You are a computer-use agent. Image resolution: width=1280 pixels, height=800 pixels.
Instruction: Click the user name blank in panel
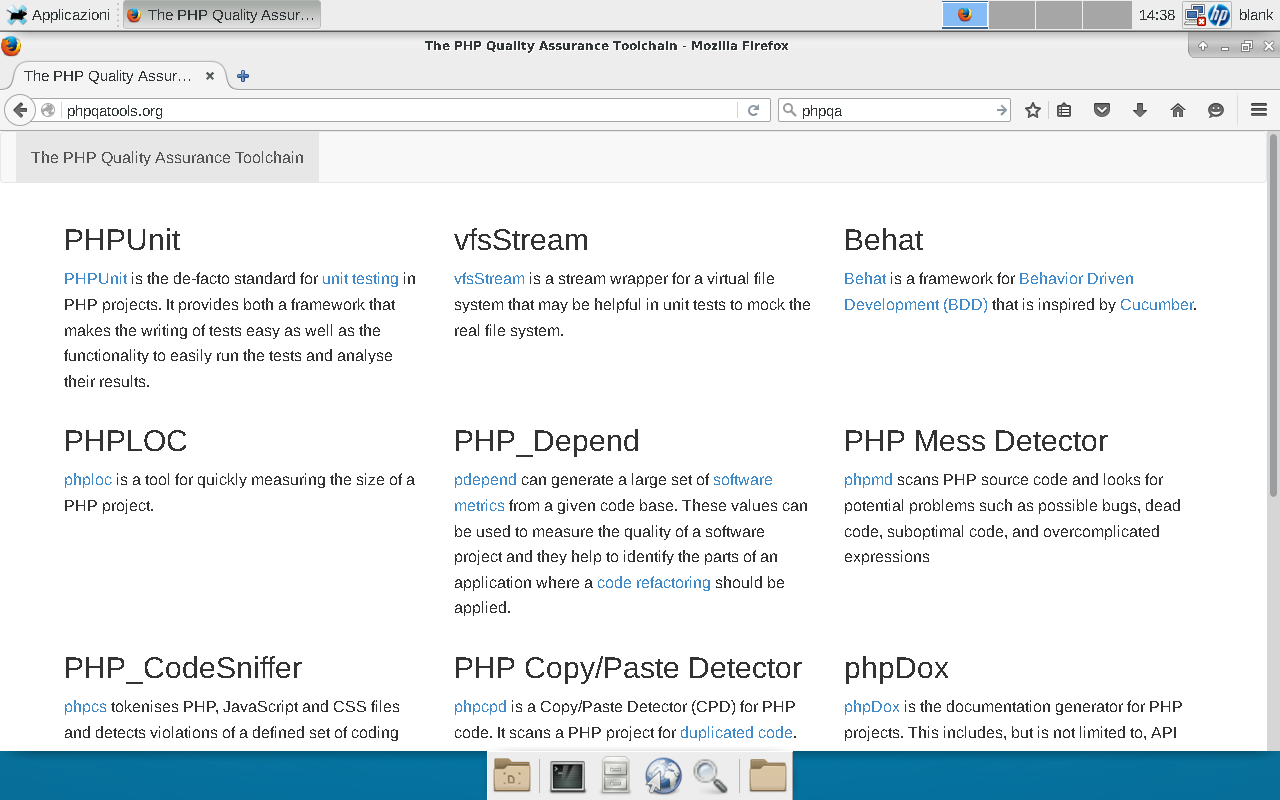coord(1256,15)
